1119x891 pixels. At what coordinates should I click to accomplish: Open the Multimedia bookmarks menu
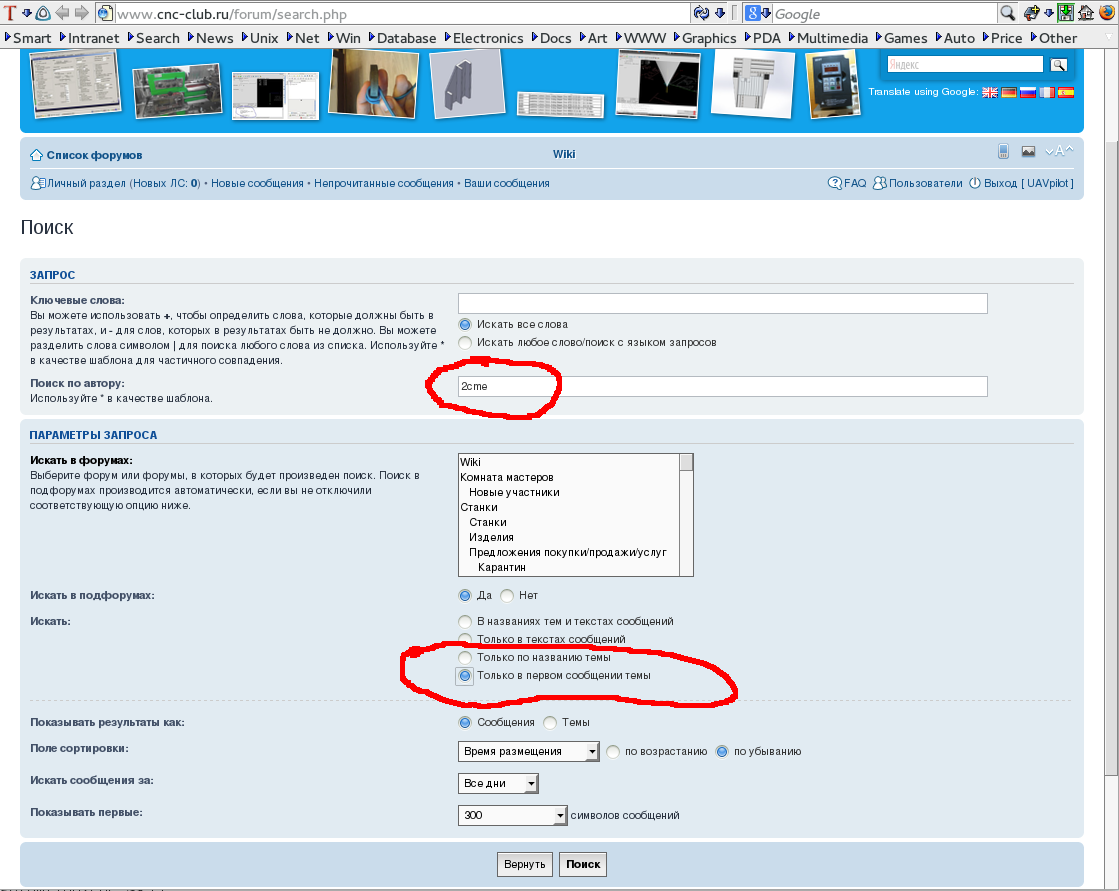829,38
